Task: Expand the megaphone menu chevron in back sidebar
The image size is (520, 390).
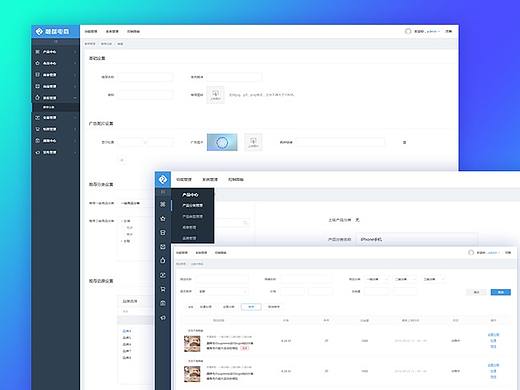Action: [75, 152]
